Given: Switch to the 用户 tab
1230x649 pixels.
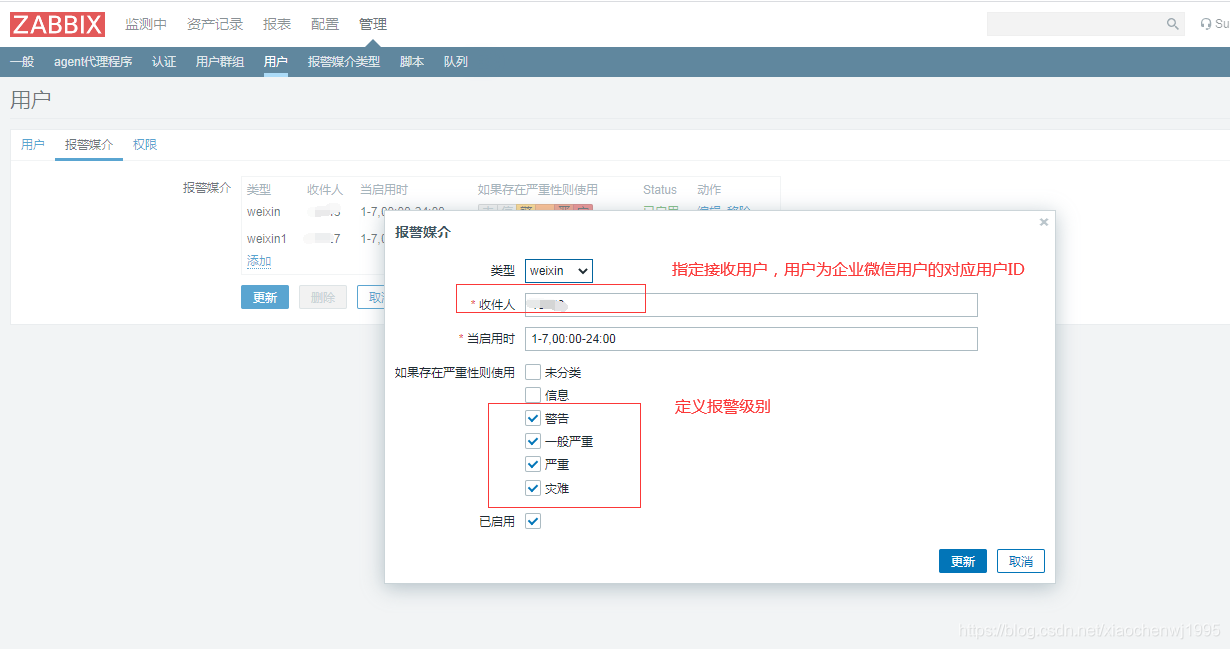Looking at the screenshot, I should tap(33, 145).
